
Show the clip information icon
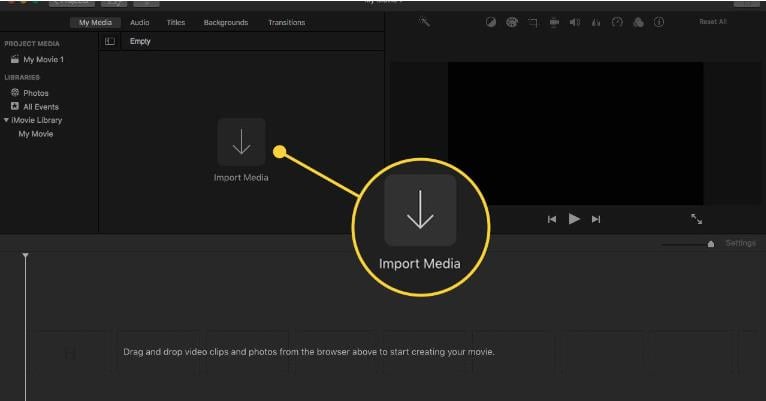659,22
